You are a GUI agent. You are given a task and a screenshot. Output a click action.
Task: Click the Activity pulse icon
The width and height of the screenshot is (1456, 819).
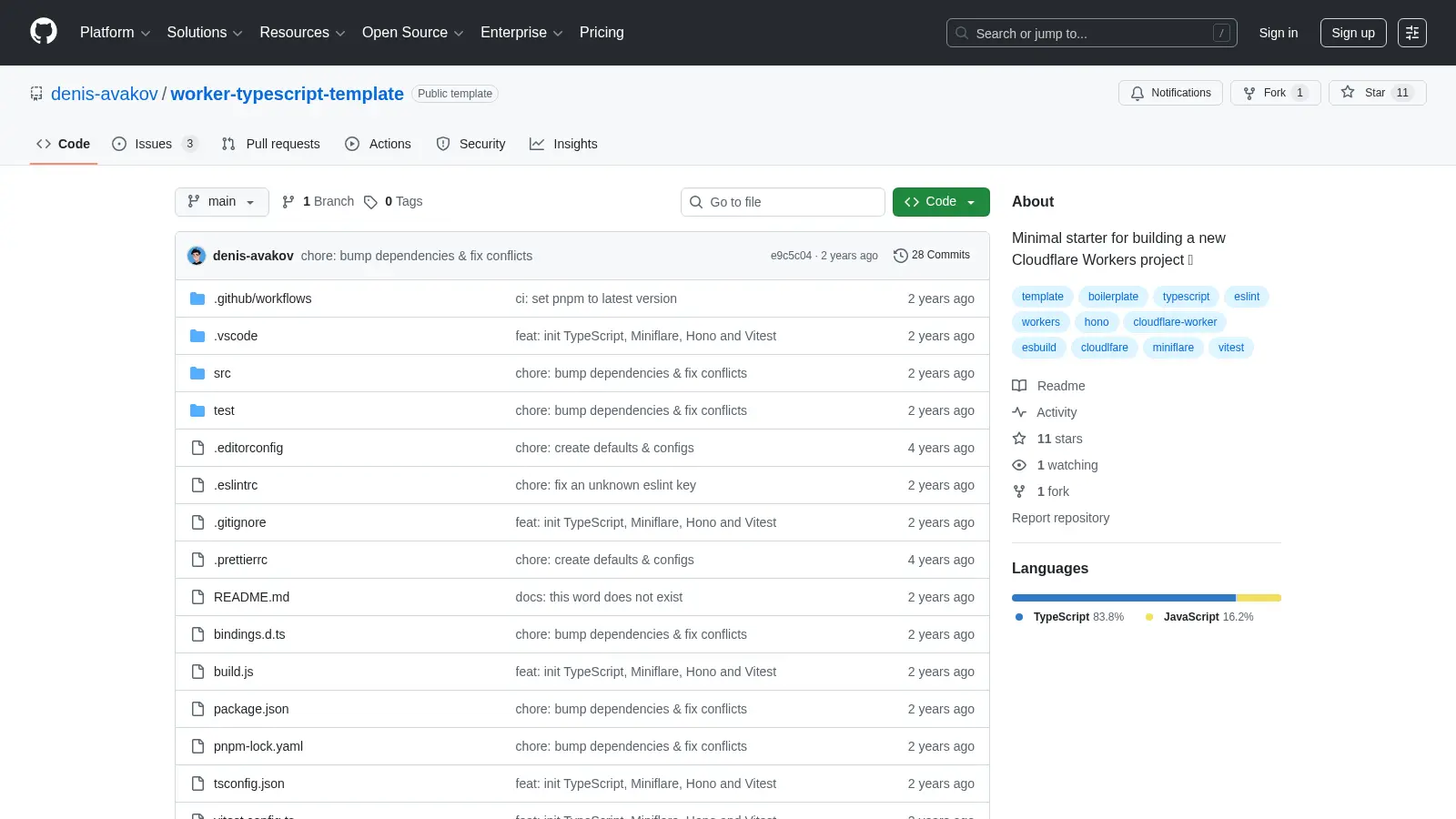[x=1019, y=412]
